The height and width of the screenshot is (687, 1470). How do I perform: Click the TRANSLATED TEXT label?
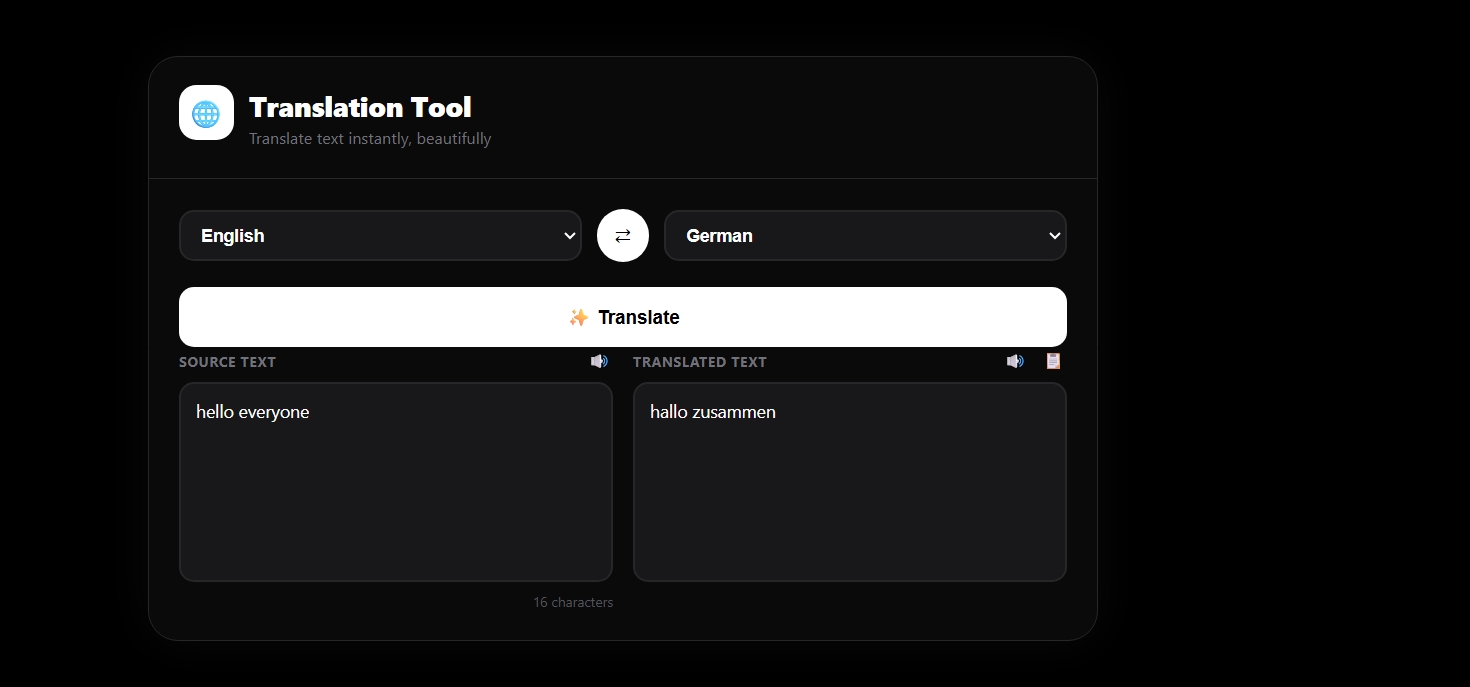(700, 362)
